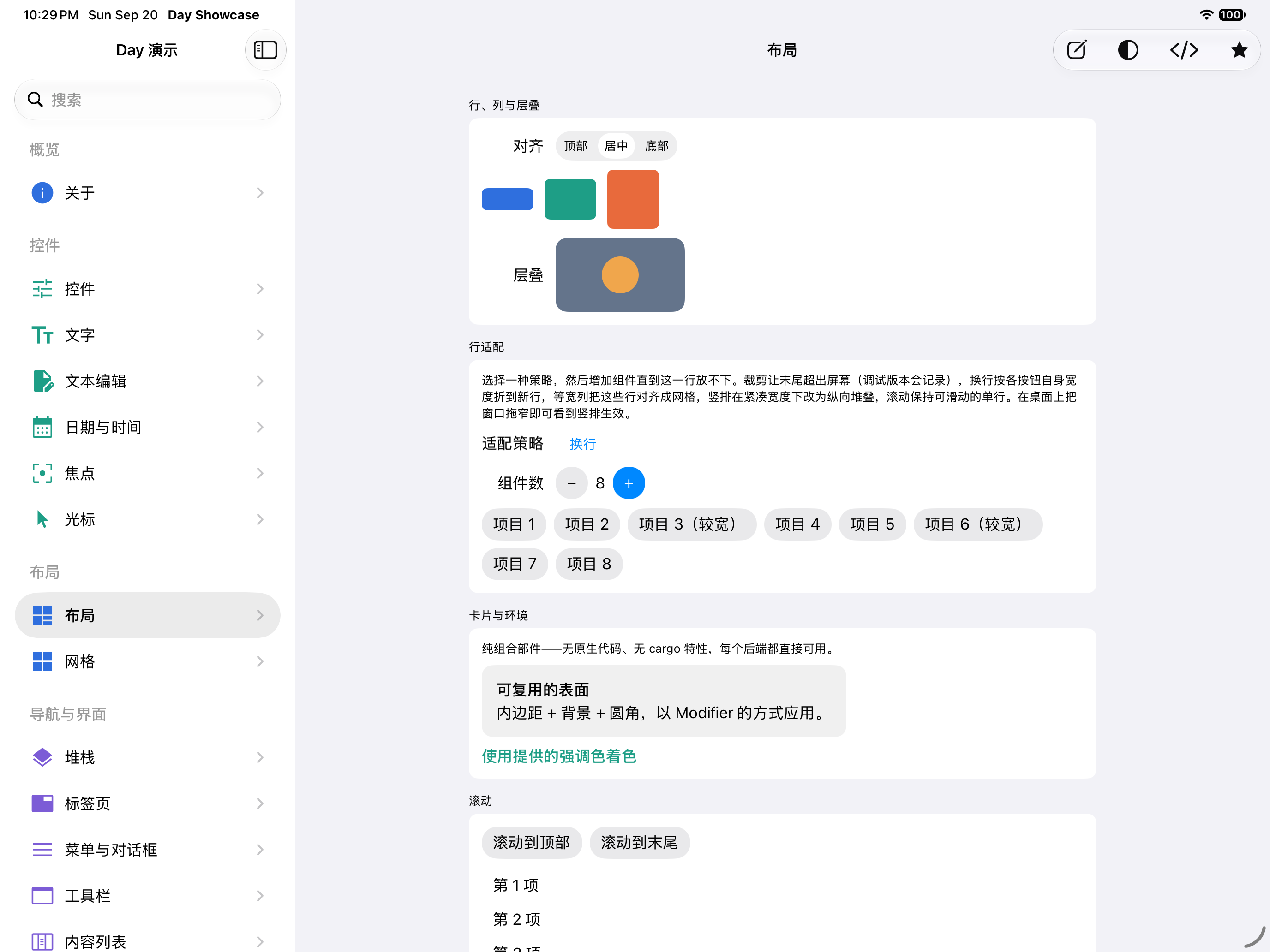Click list item 第 1 项
This screenshot has width=1270, height=952.
point(516,885)
